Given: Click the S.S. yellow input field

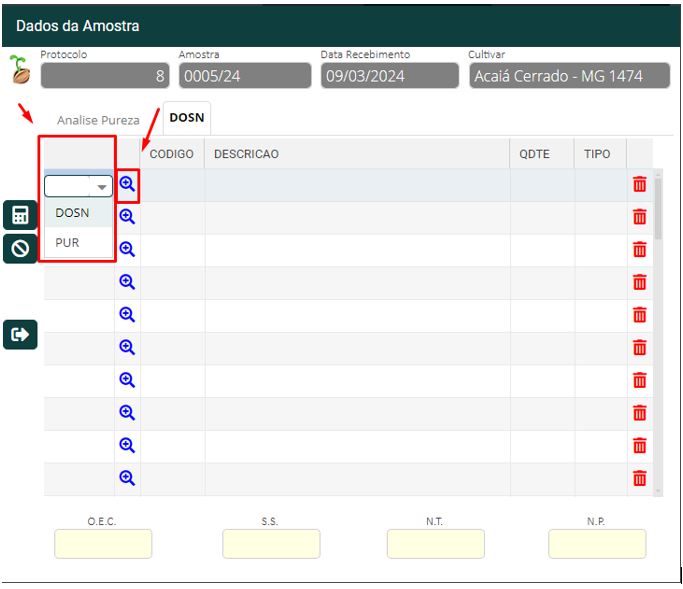Looking at the screenshot, I should [271, 544].
